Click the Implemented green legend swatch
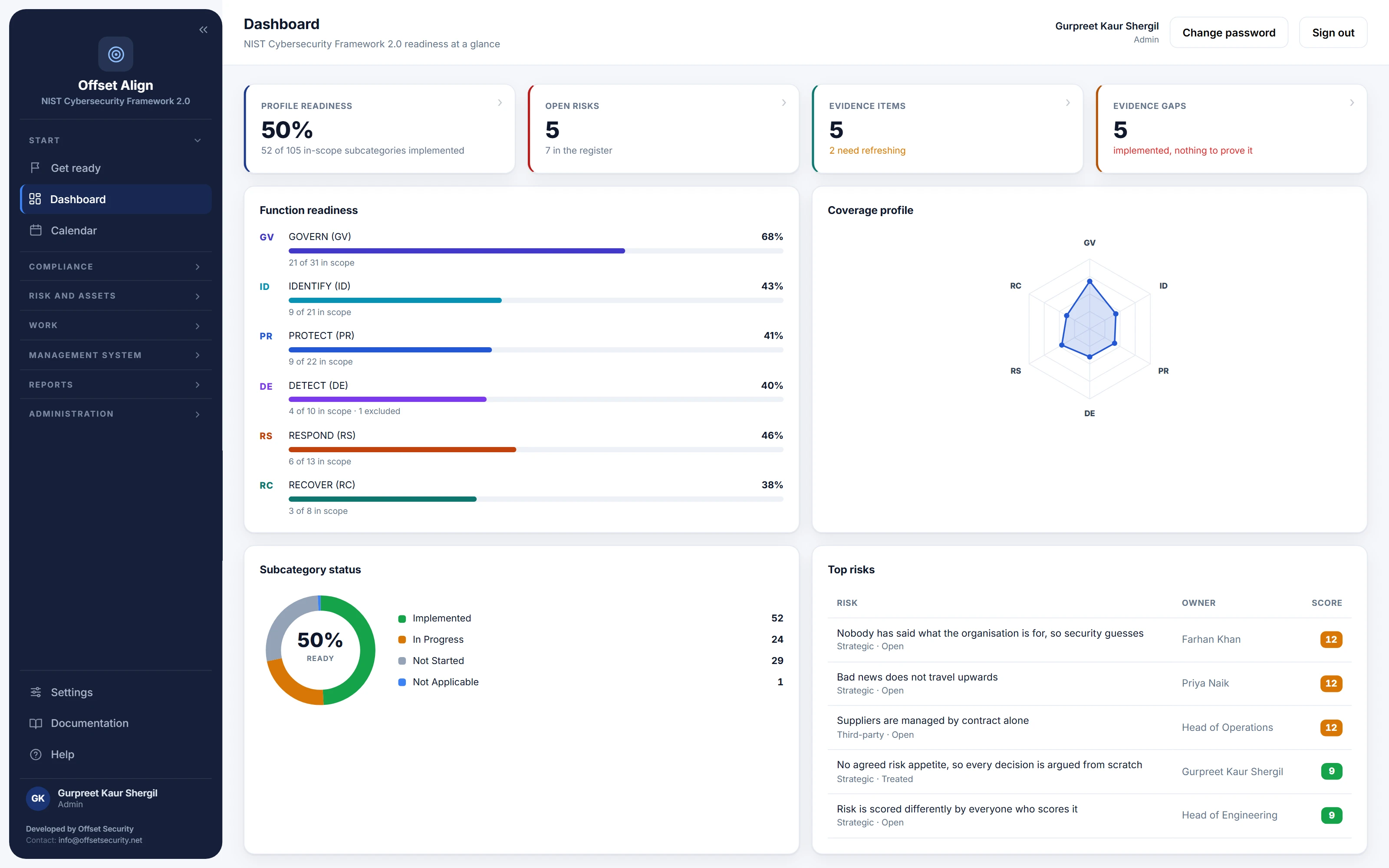Image resolution: width=1389 pixels, height=868 pixels. click(x=402, y=618)
